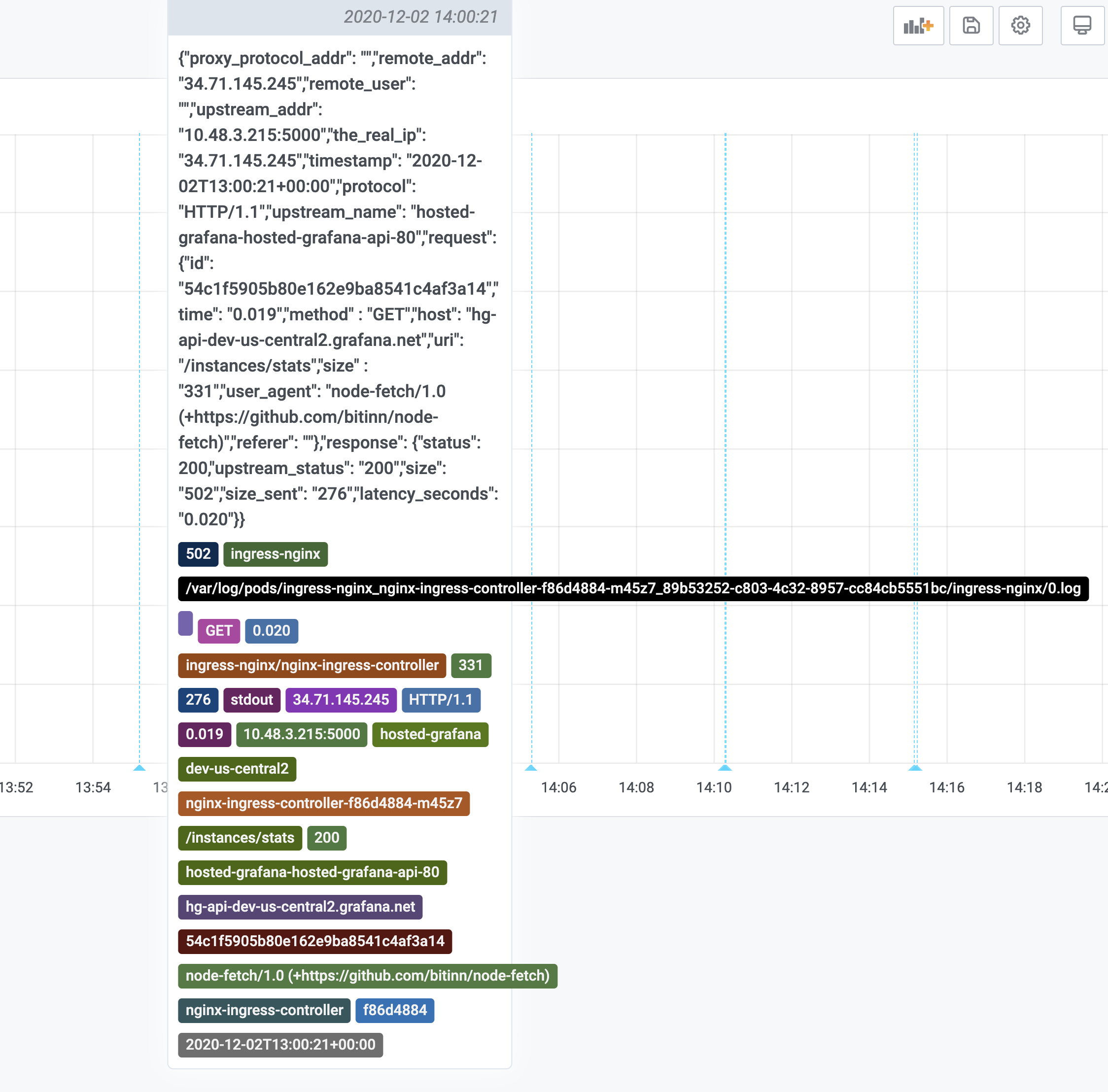
Task: Click the node-fetch user agent tag
Action: [367, 976]
